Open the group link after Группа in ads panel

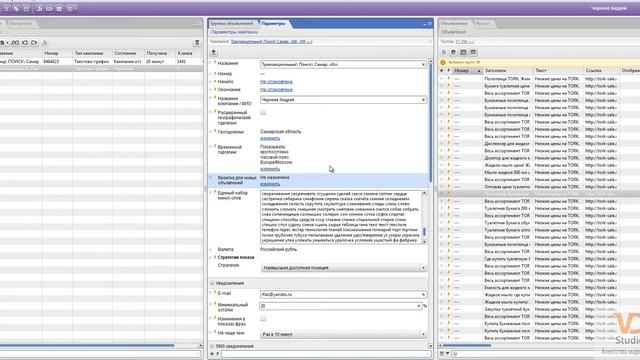[x=465, y=42]
